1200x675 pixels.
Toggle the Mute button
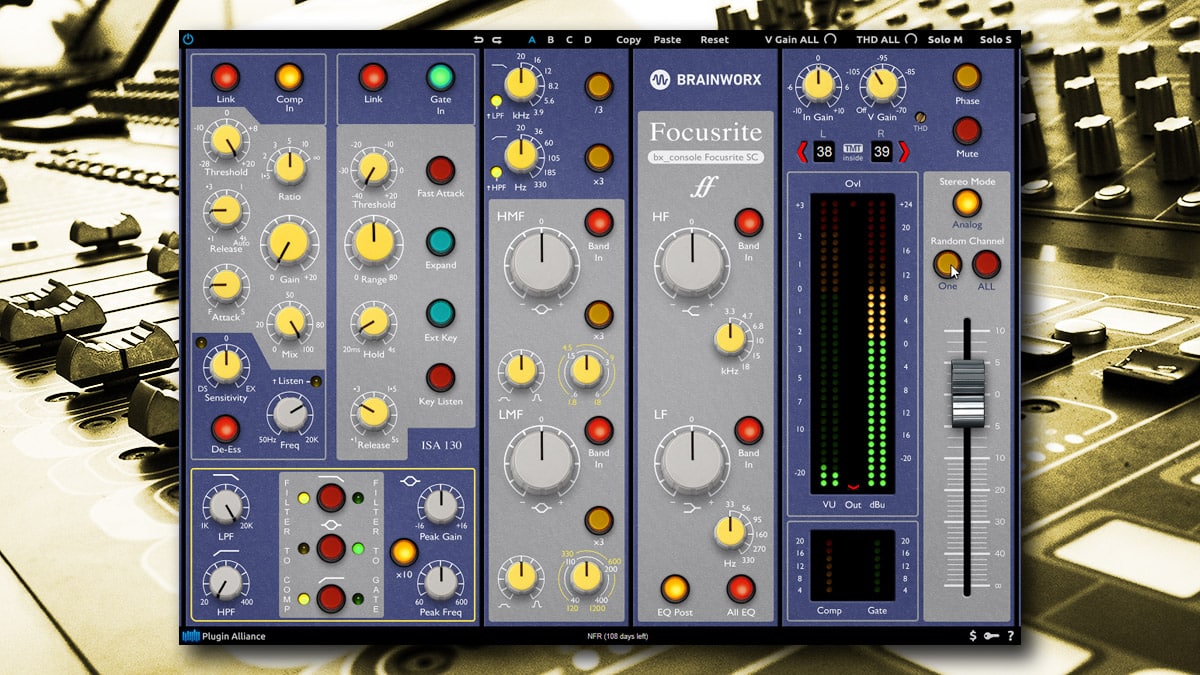[x=966, y=130]
